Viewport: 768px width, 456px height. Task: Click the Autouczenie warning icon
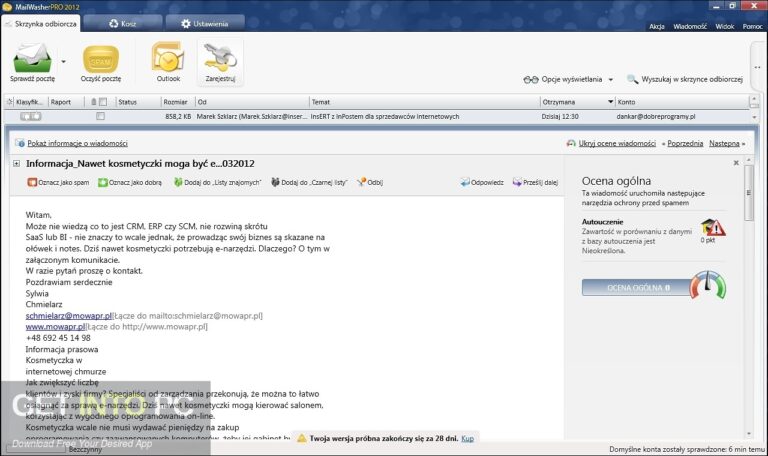[x=713, y=227]
